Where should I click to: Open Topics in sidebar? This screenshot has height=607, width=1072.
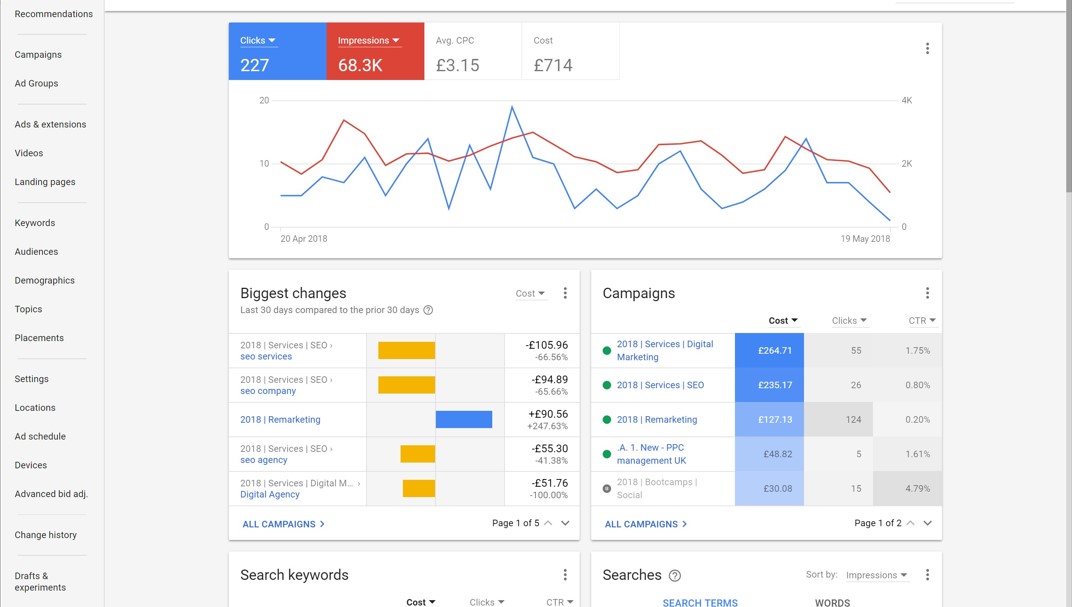[28, 309]
